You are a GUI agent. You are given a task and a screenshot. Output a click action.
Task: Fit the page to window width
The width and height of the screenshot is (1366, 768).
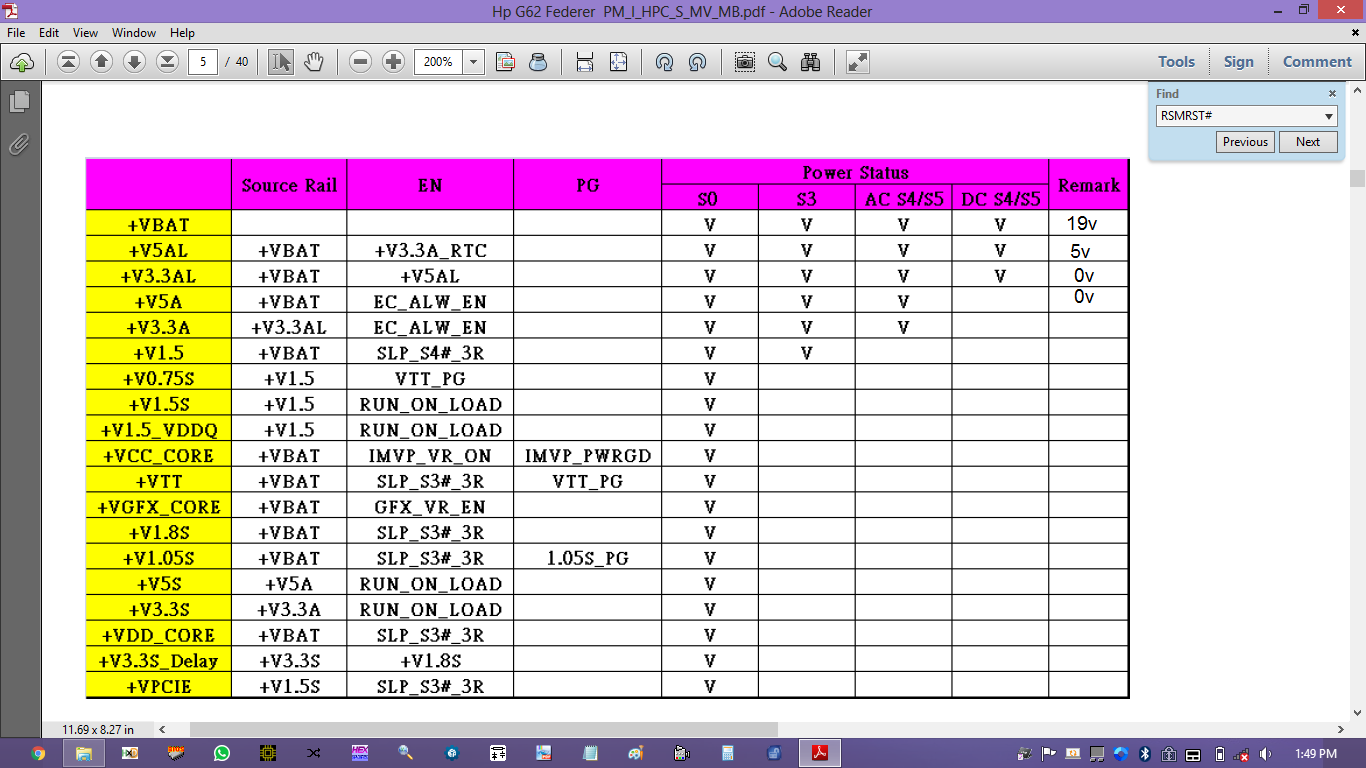(585, 62)
